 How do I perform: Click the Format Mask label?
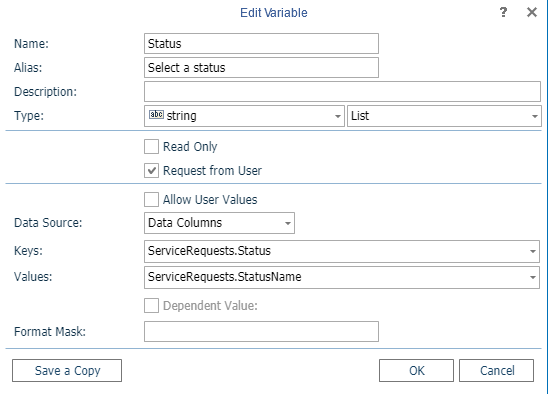pyautogui.click(x=50, y=331)
